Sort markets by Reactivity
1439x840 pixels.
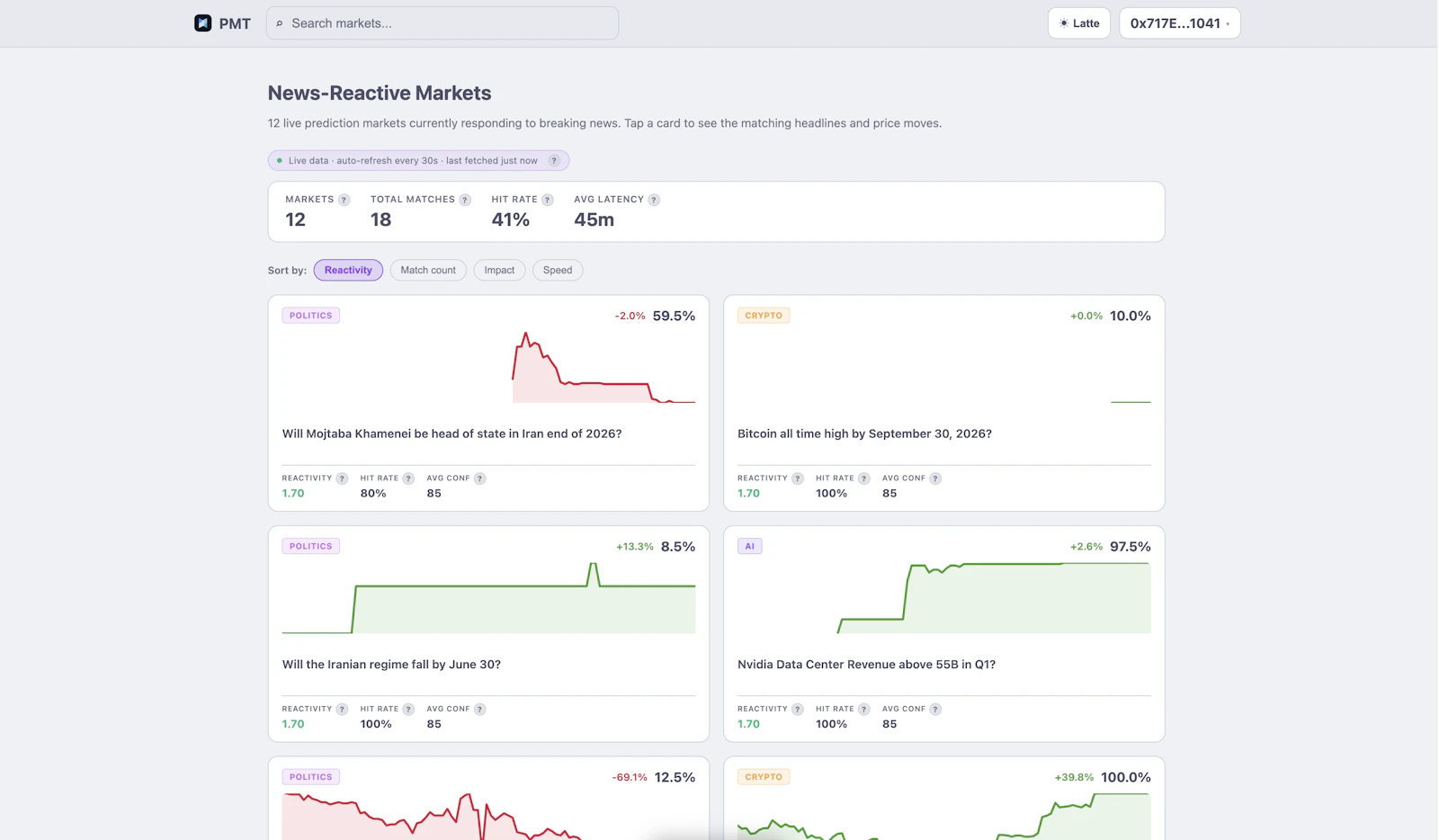348,270
